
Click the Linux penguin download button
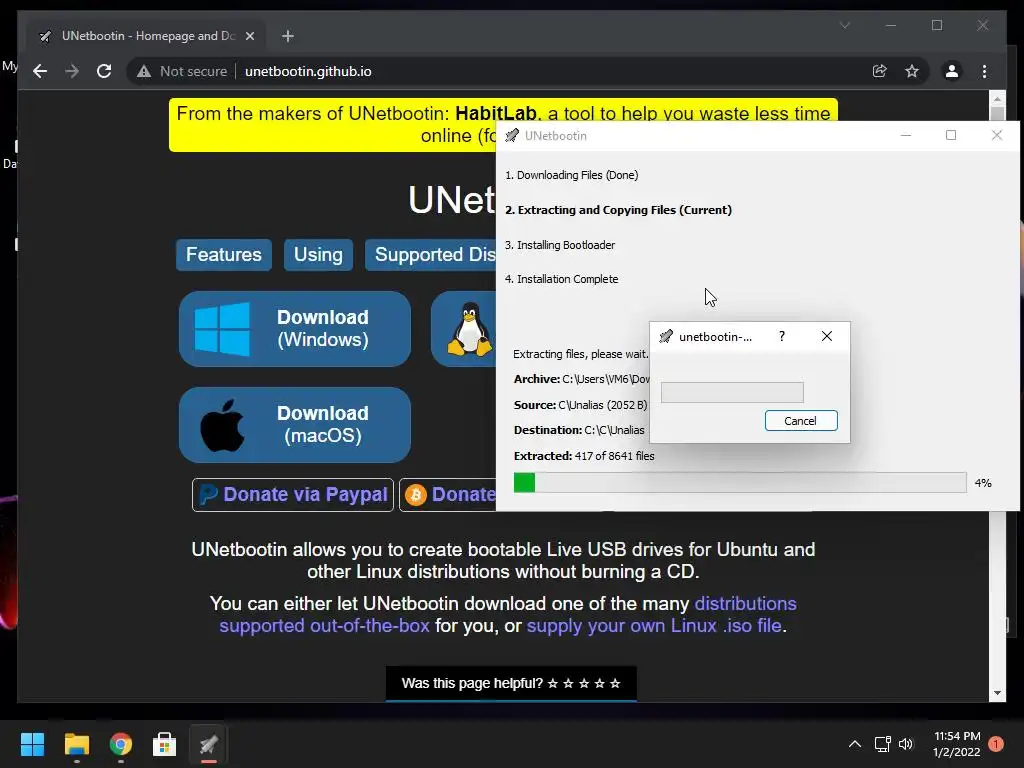pos(464,328)
